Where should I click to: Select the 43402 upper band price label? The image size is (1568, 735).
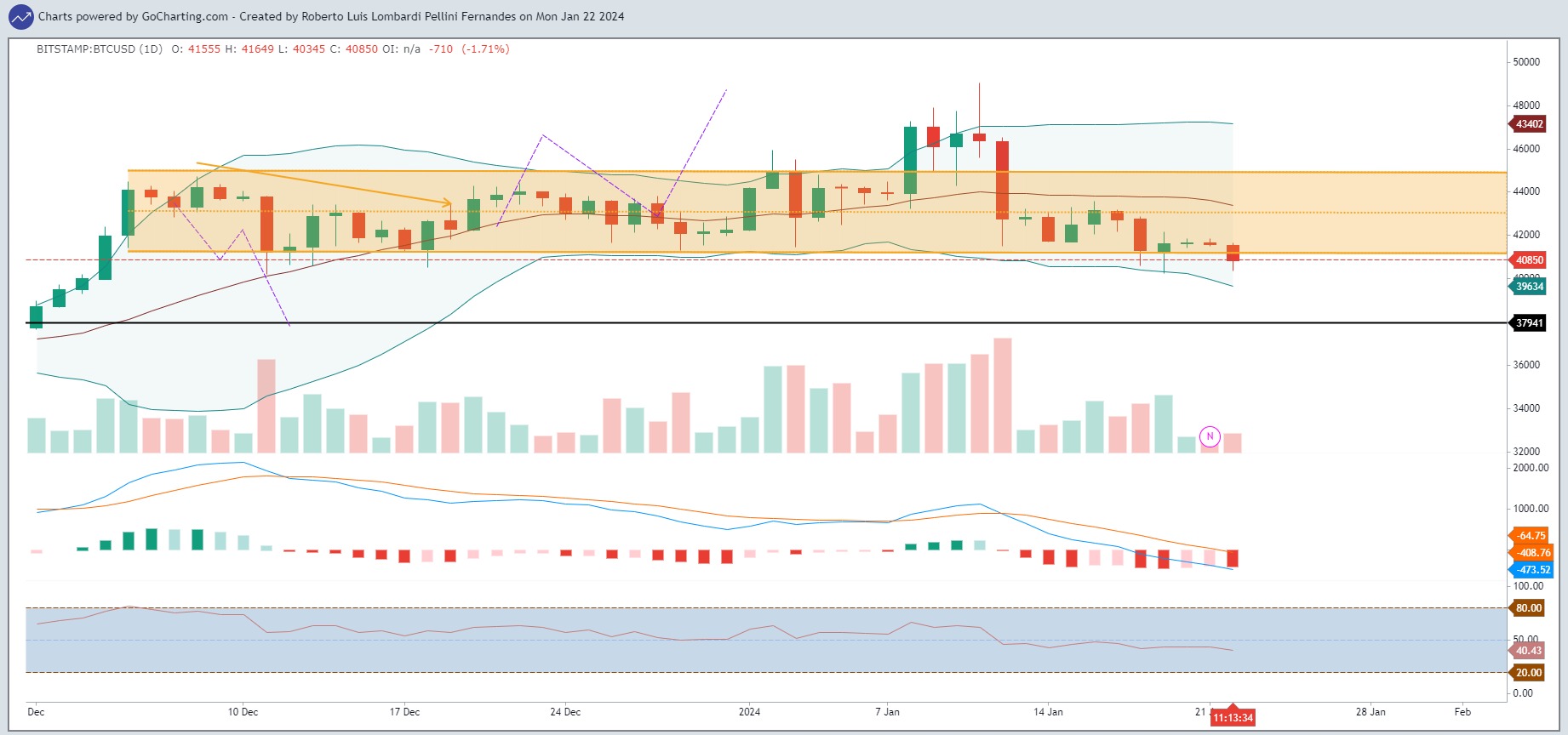coord(1529,124)
